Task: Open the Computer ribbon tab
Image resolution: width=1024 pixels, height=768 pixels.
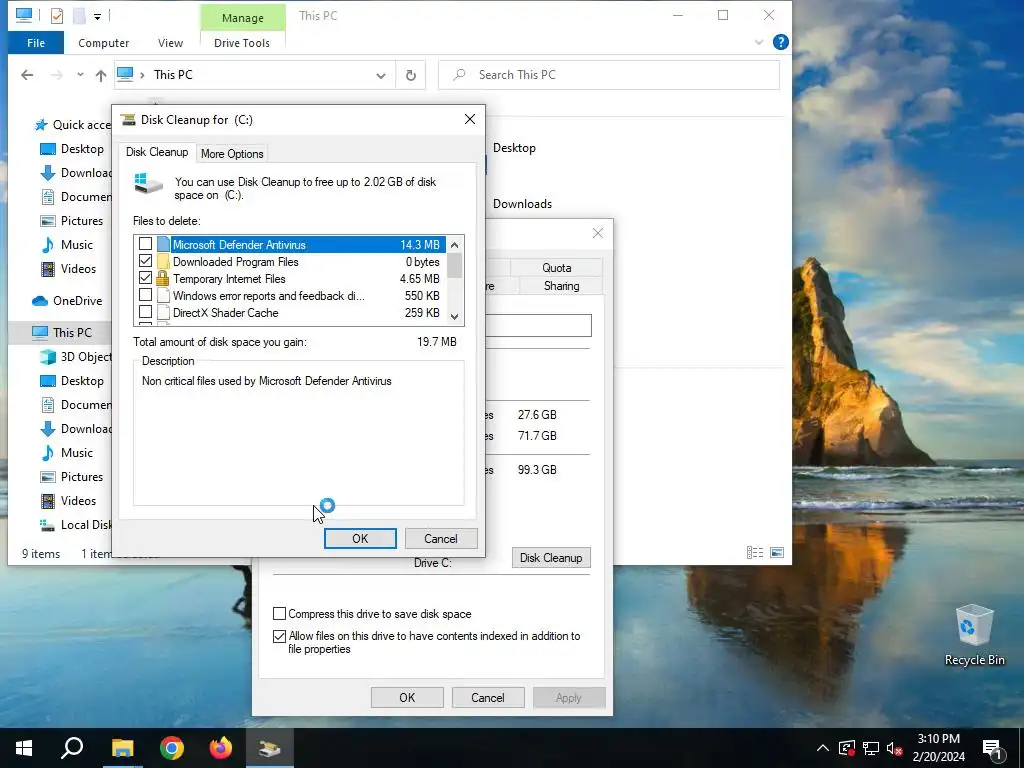Action: pyautogui.click(x=103, y=43)
